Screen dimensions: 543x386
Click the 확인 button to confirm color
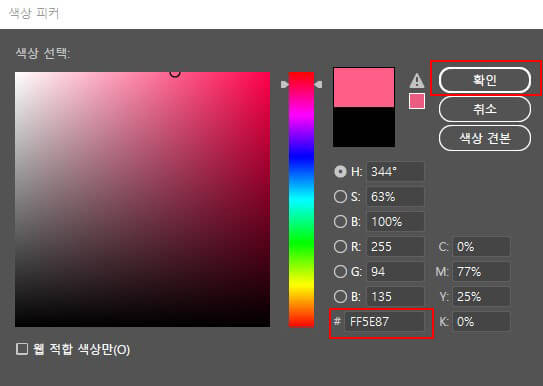484,80
